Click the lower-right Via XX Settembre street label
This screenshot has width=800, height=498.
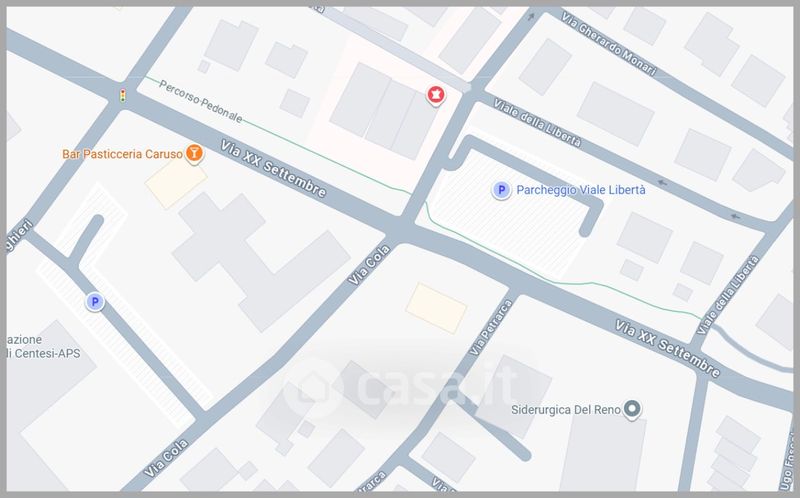[x=667, y=349]
